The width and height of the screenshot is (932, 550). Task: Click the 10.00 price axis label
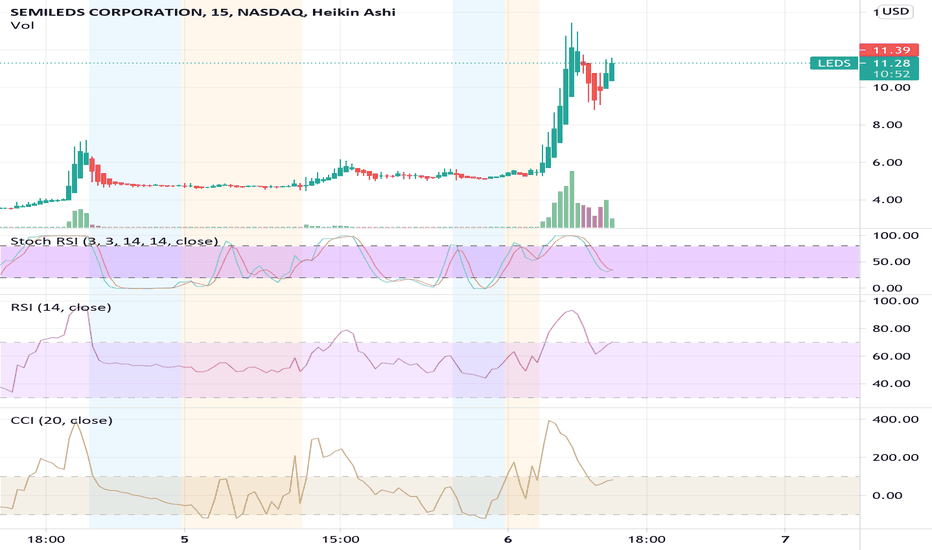891,87
